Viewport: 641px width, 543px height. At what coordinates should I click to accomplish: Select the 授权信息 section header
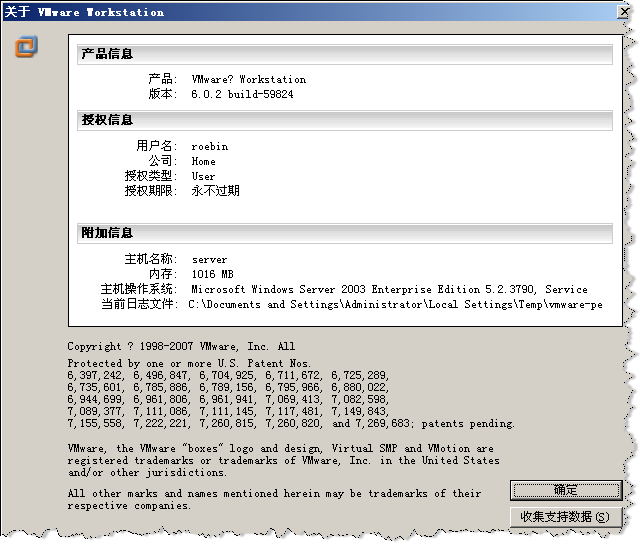click(x=345, y=120)
